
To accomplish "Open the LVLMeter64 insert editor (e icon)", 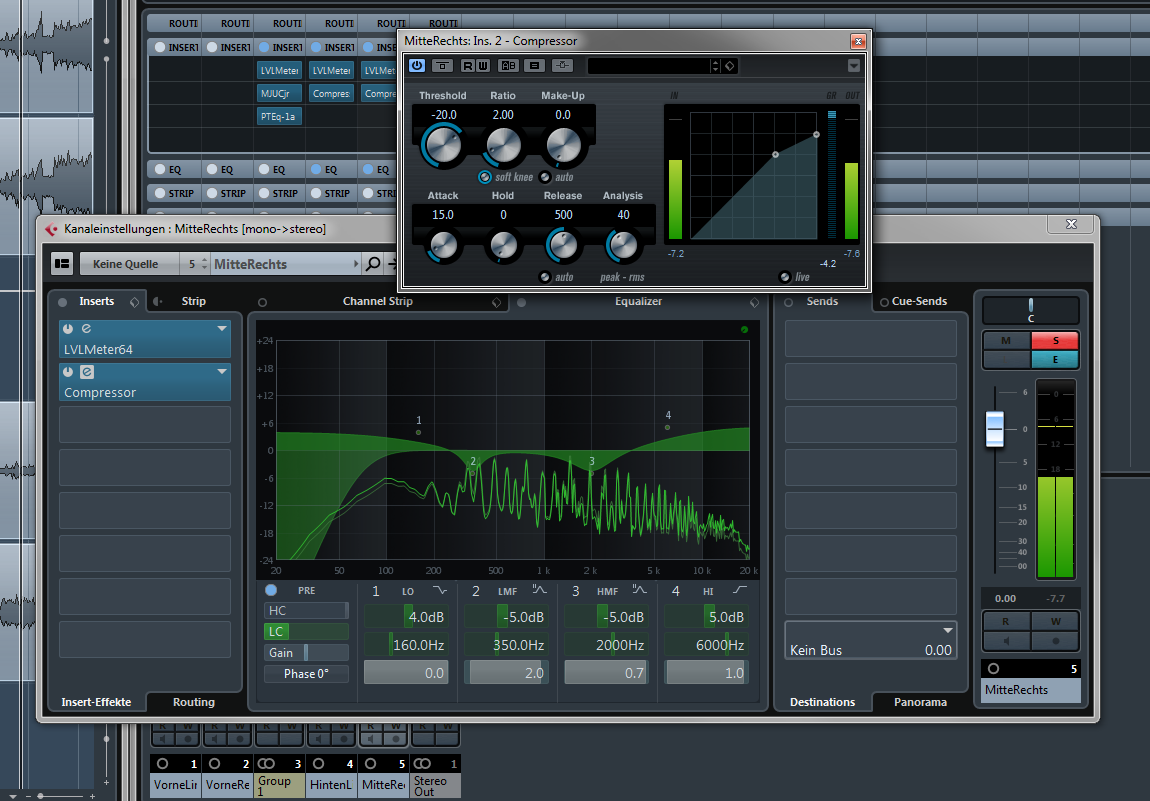I will (x=87, y=329).
